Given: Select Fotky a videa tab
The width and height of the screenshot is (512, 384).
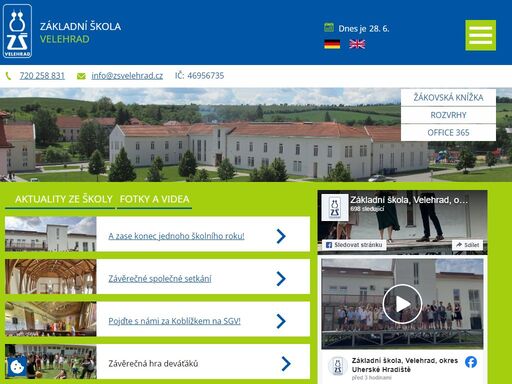Looking at the screenshot, I should [x=154, y=199].
